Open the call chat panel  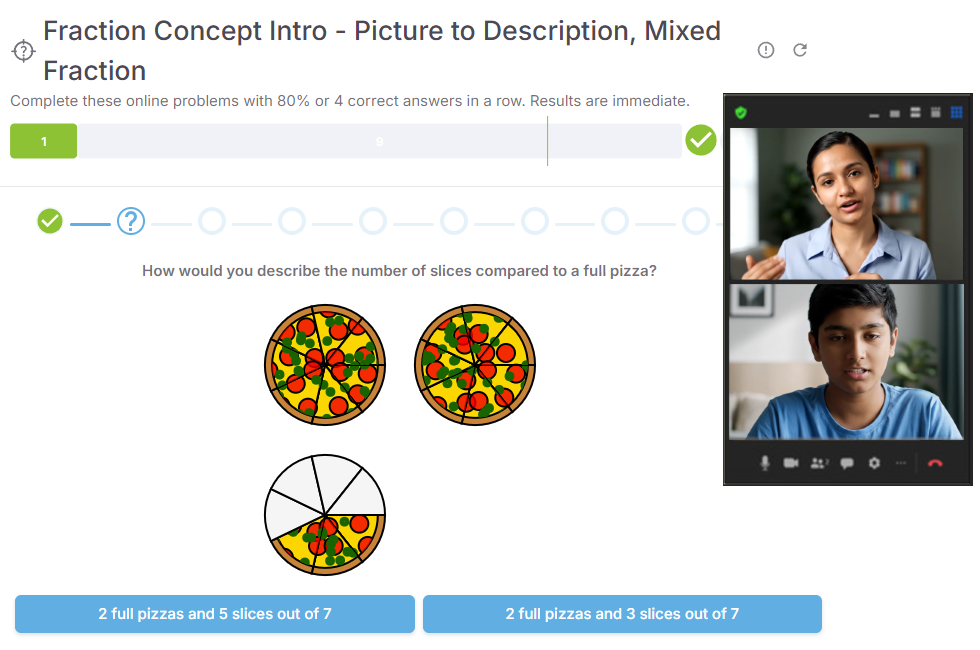tap(847, 463)
